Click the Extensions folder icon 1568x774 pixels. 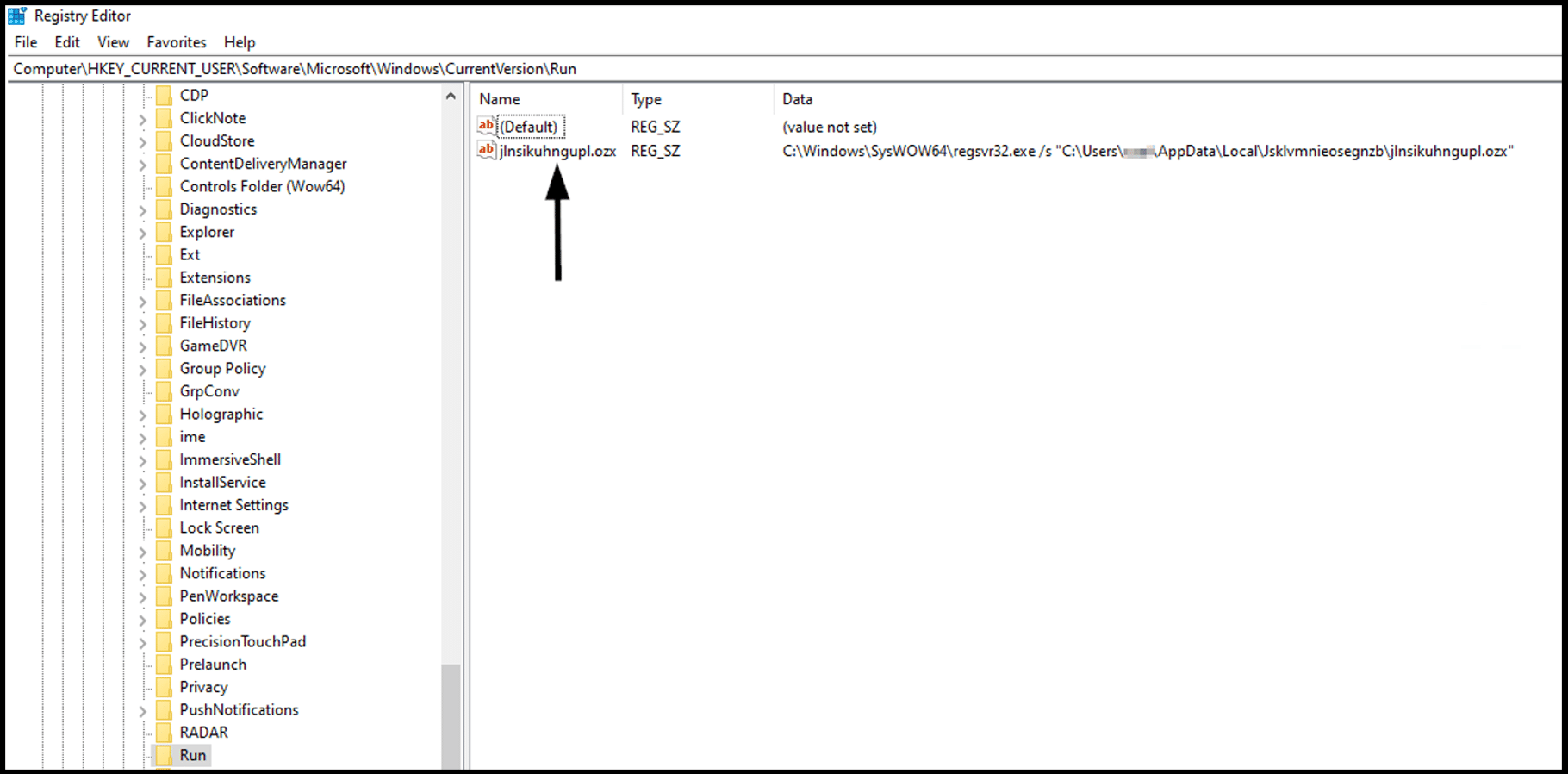[x=164, y=278]
